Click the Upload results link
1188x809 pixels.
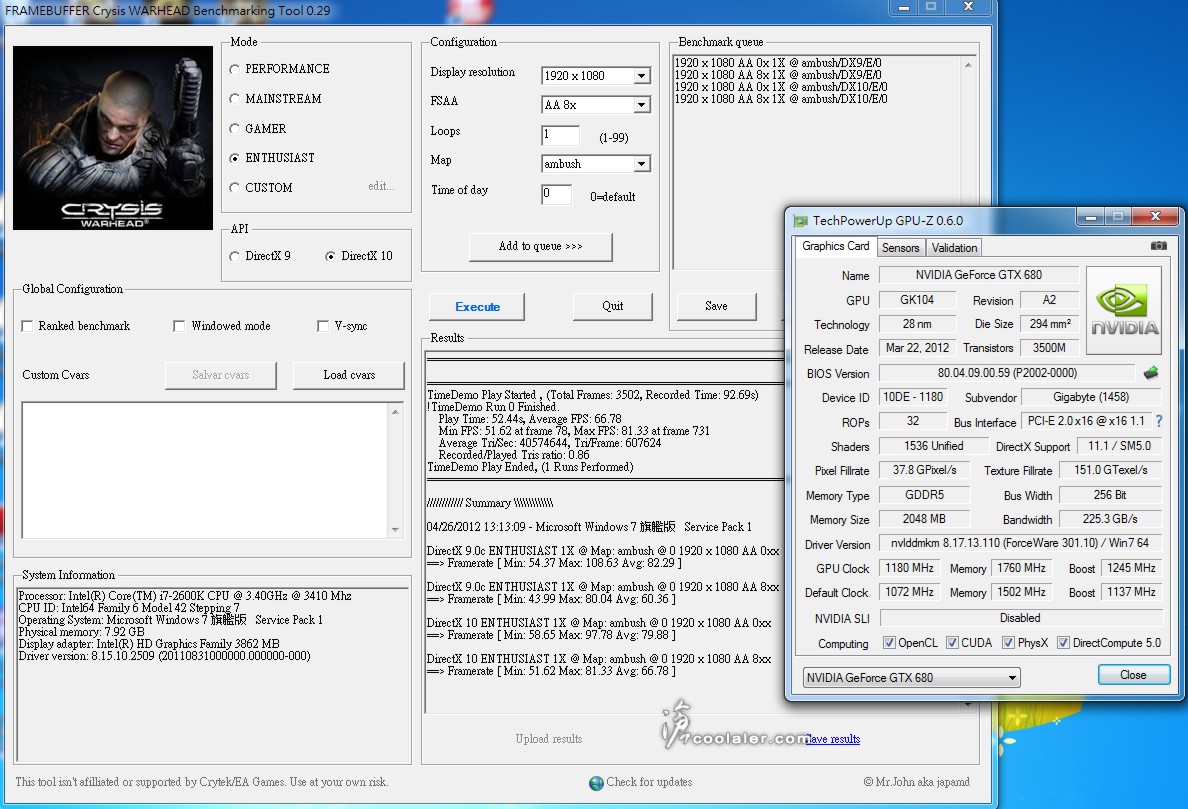pyautogui.click(x=549, y=739)
